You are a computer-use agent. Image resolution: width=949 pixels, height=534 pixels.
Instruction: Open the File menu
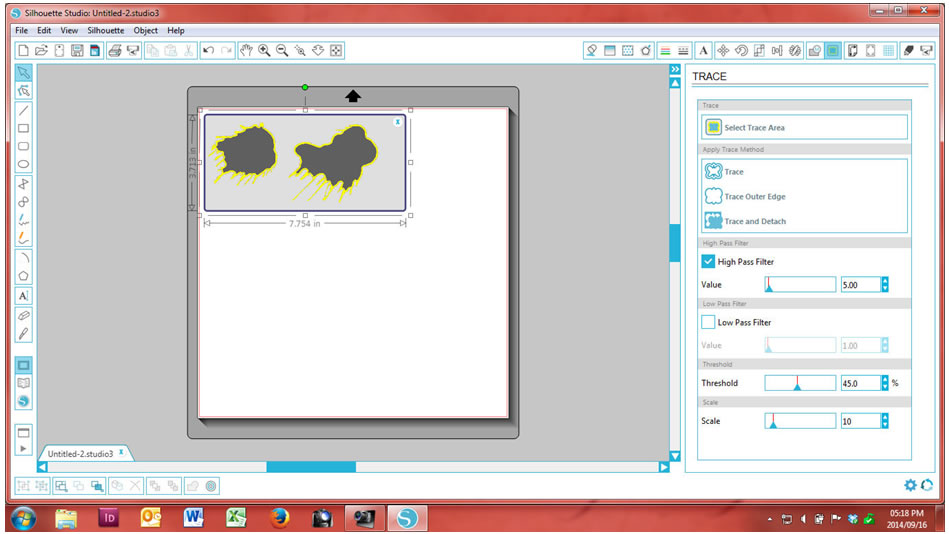click(21, 30)
